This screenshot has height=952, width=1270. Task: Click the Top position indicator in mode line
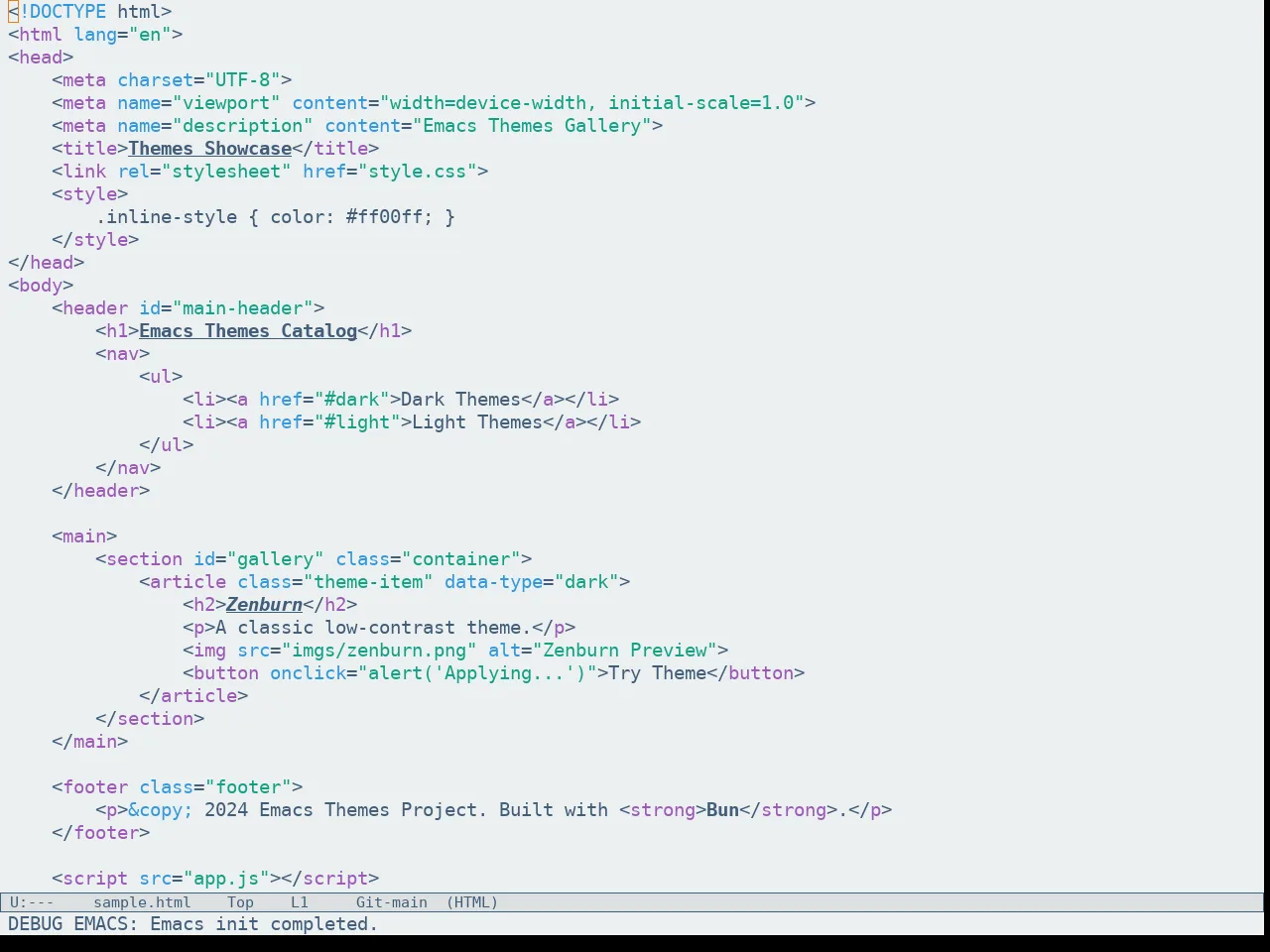(240, 902)
